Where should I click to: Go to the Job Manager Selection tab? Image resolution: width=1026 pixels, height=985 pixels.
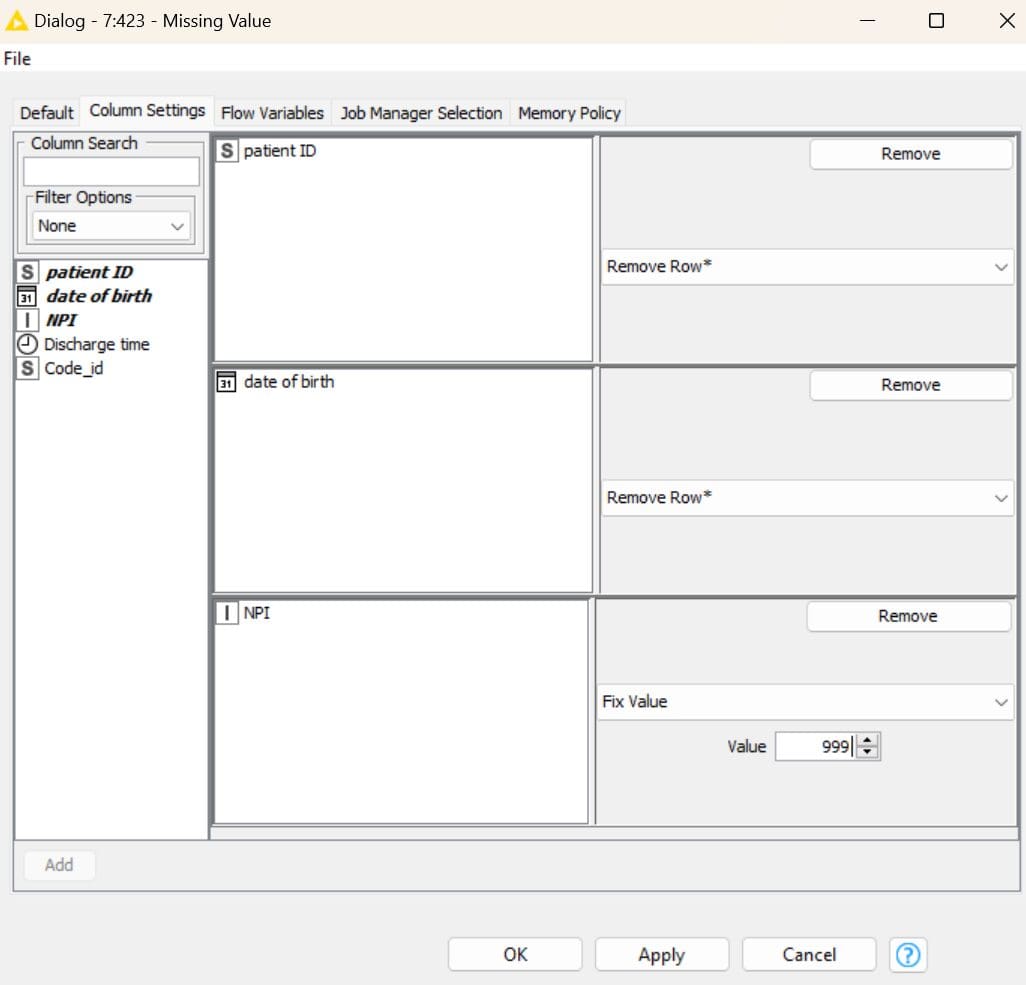click(x=421, y=113)
